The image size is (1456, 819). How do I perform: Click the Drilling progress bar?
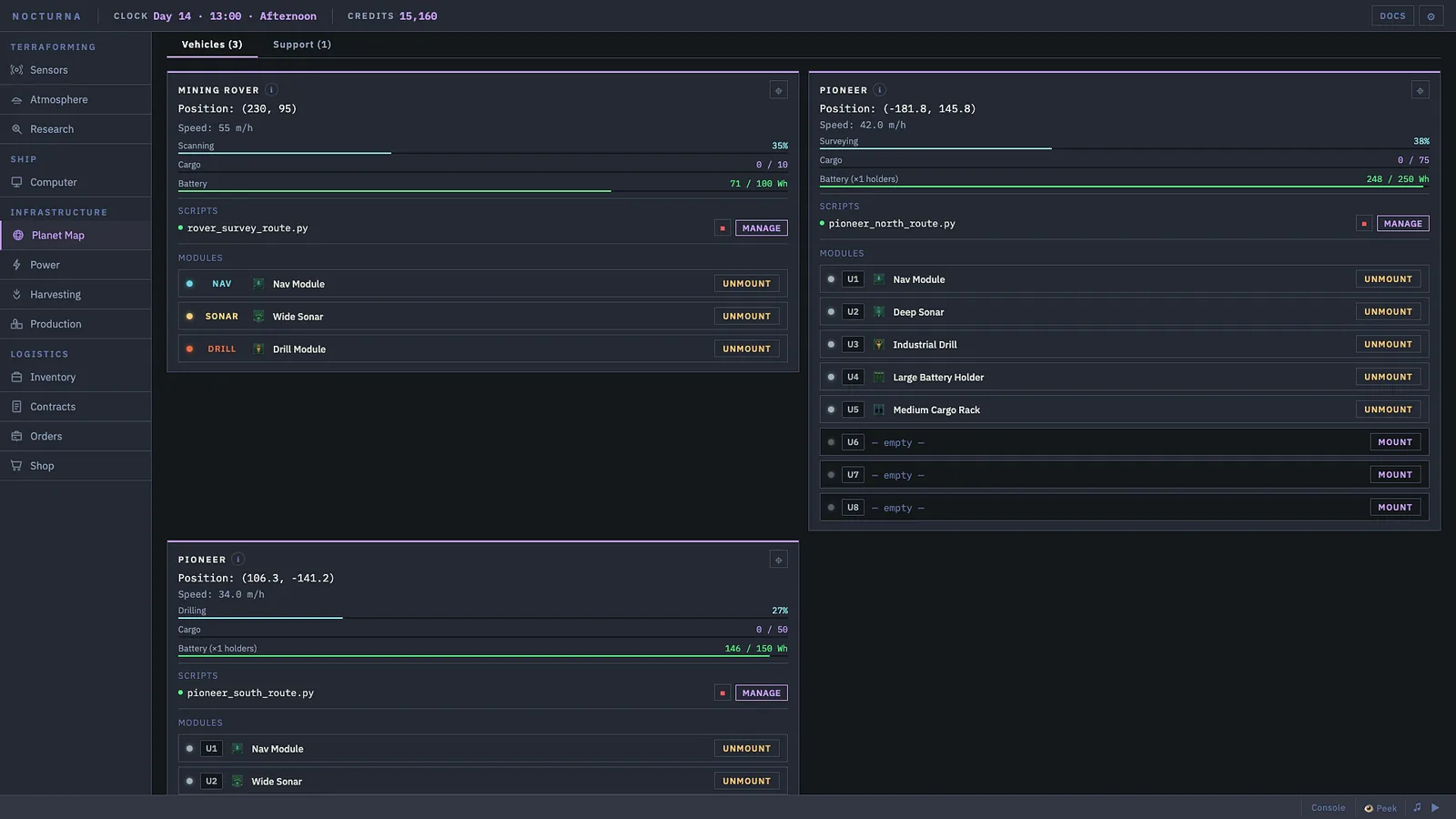[483, 618]
